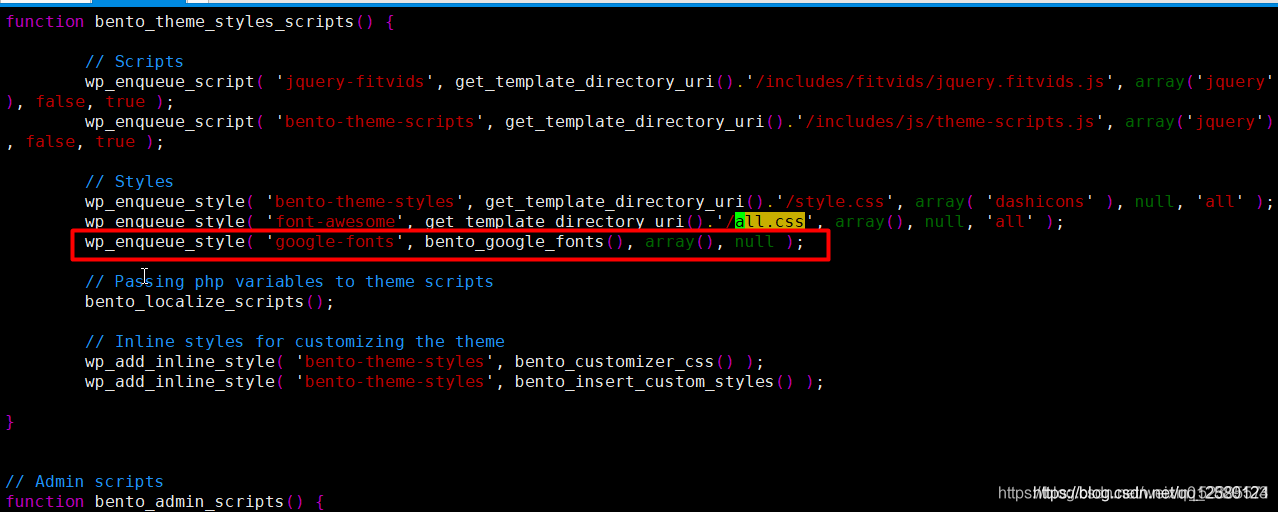Click the 'jquery-fitvids' handle string
This screenshot has width=1278, height=512.
(355, 81)
